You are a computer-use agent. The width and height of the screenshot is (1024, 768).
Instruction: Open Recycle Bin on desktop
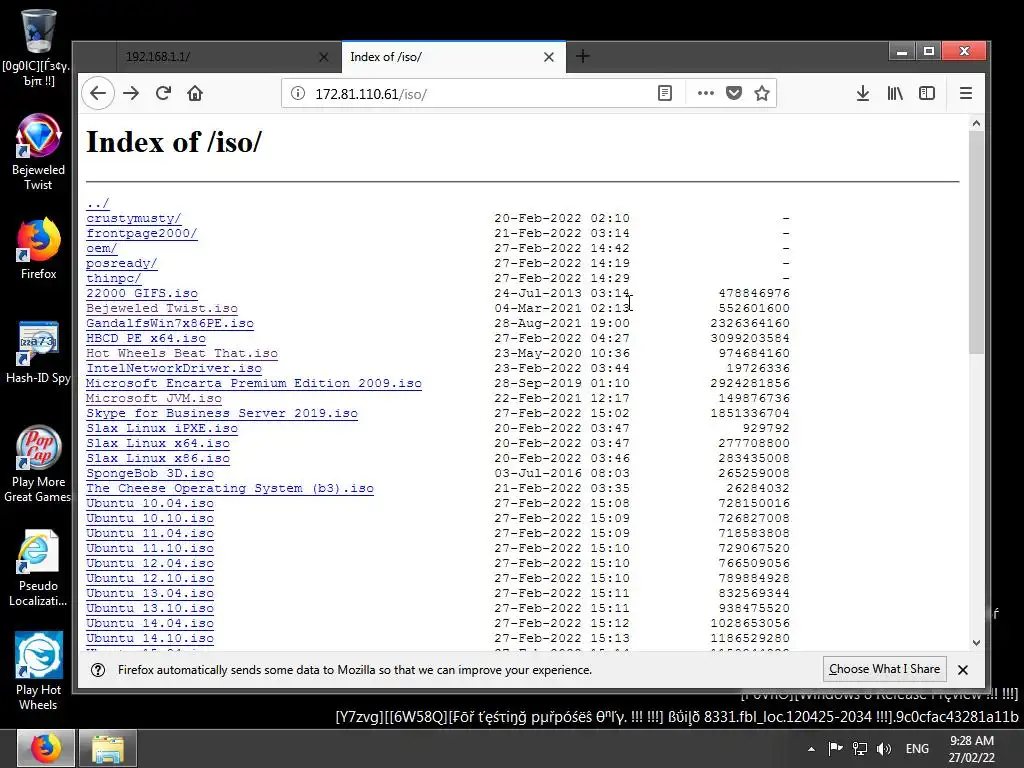[39, 49]
